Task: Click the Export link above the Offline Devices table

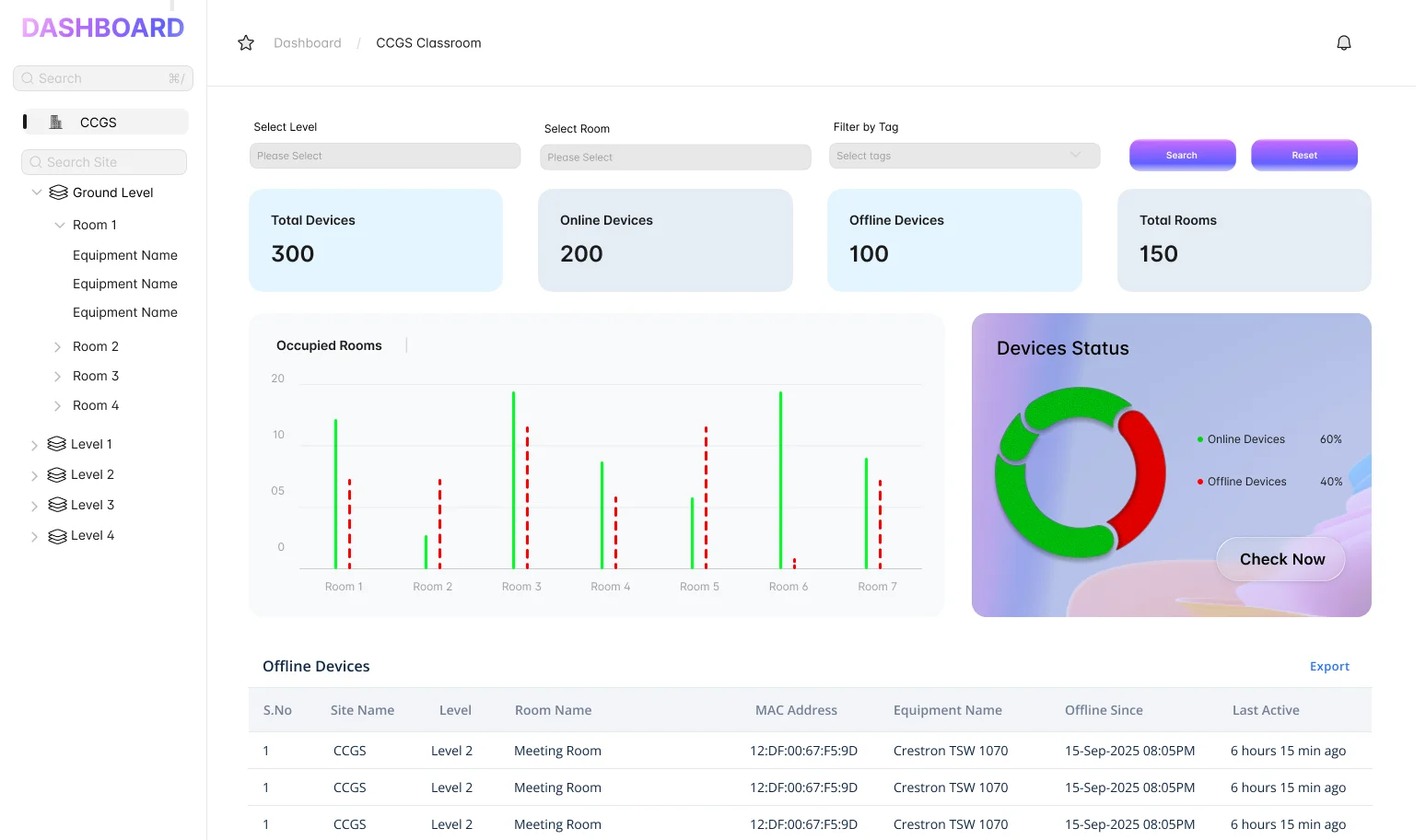Action: (1329, 666)
